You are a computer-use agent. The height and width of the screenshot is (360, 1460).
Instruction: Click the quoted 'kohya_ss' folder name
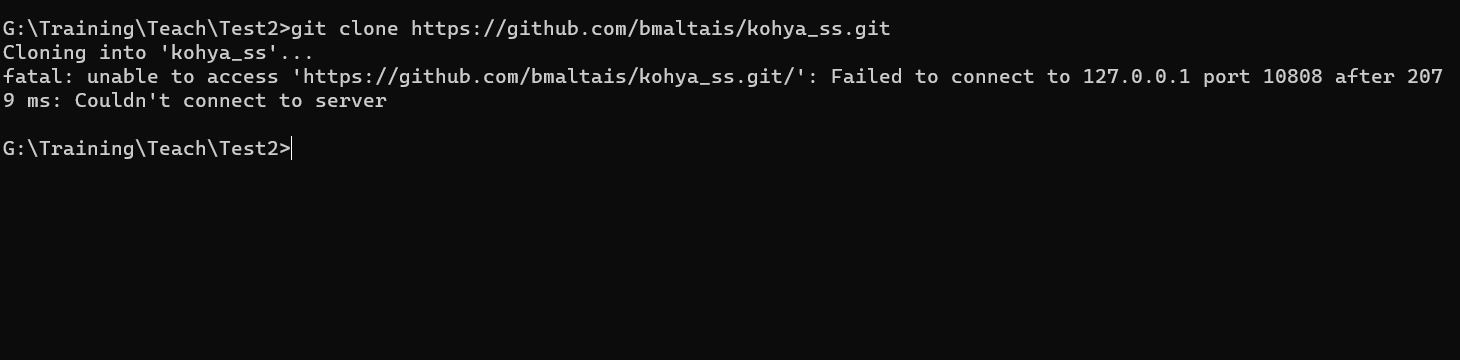[219, 52]
